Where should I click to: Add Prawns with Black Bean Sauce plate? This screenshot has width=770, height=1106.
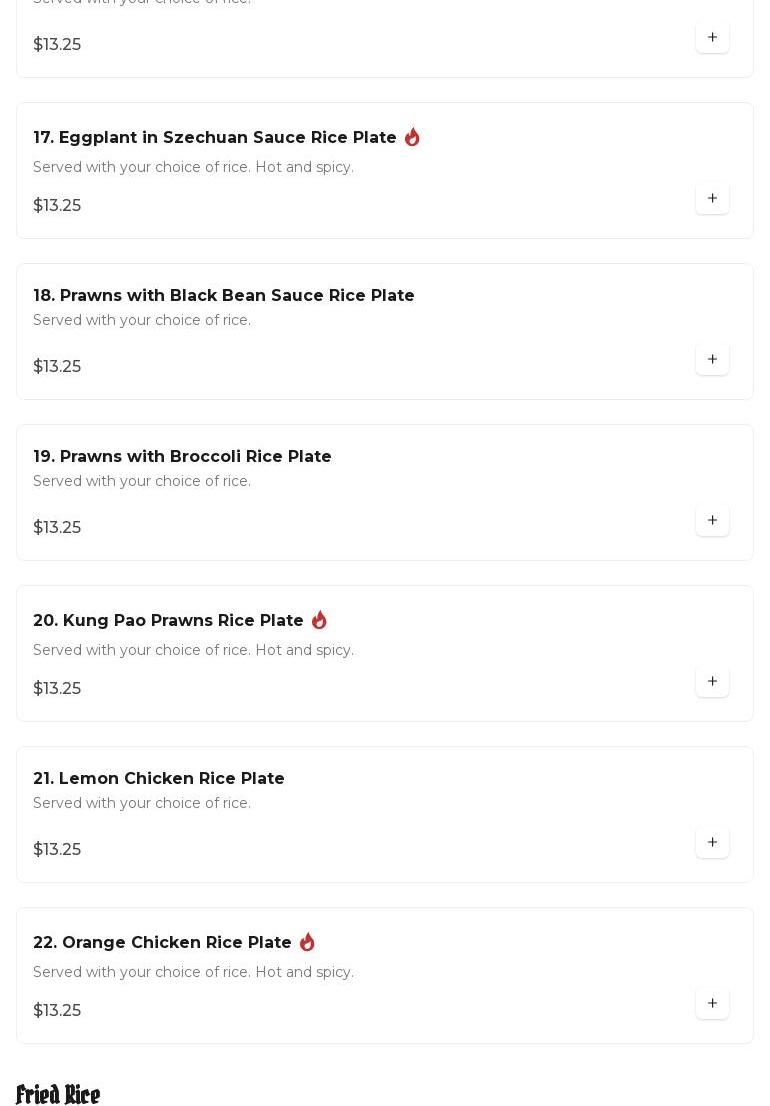[712, 359]
